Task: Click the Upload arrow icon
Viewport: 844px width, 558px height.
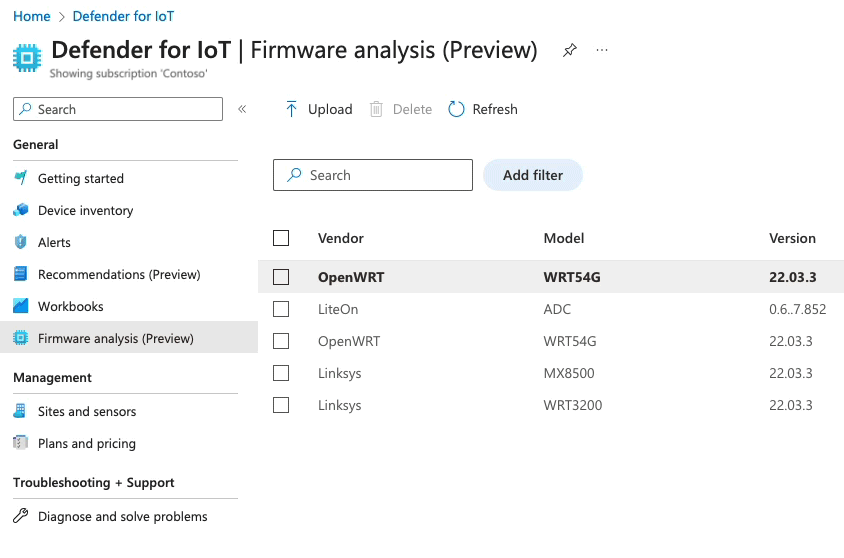Action: [291, 109]
